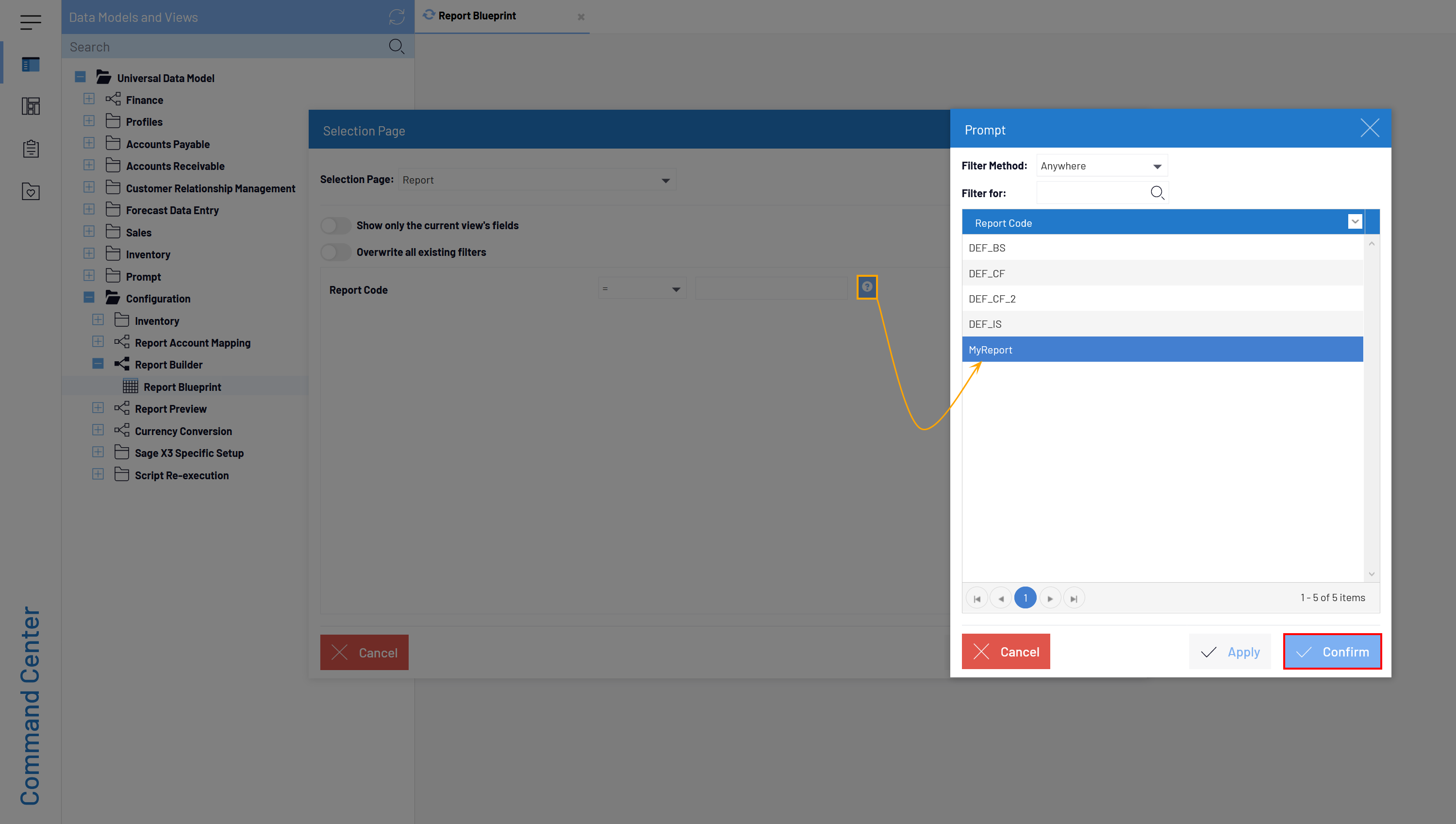This screenshot has height=824, width=1456.
Task: Toggle Show only the current view's fields
Action: (x=336, y=226)
